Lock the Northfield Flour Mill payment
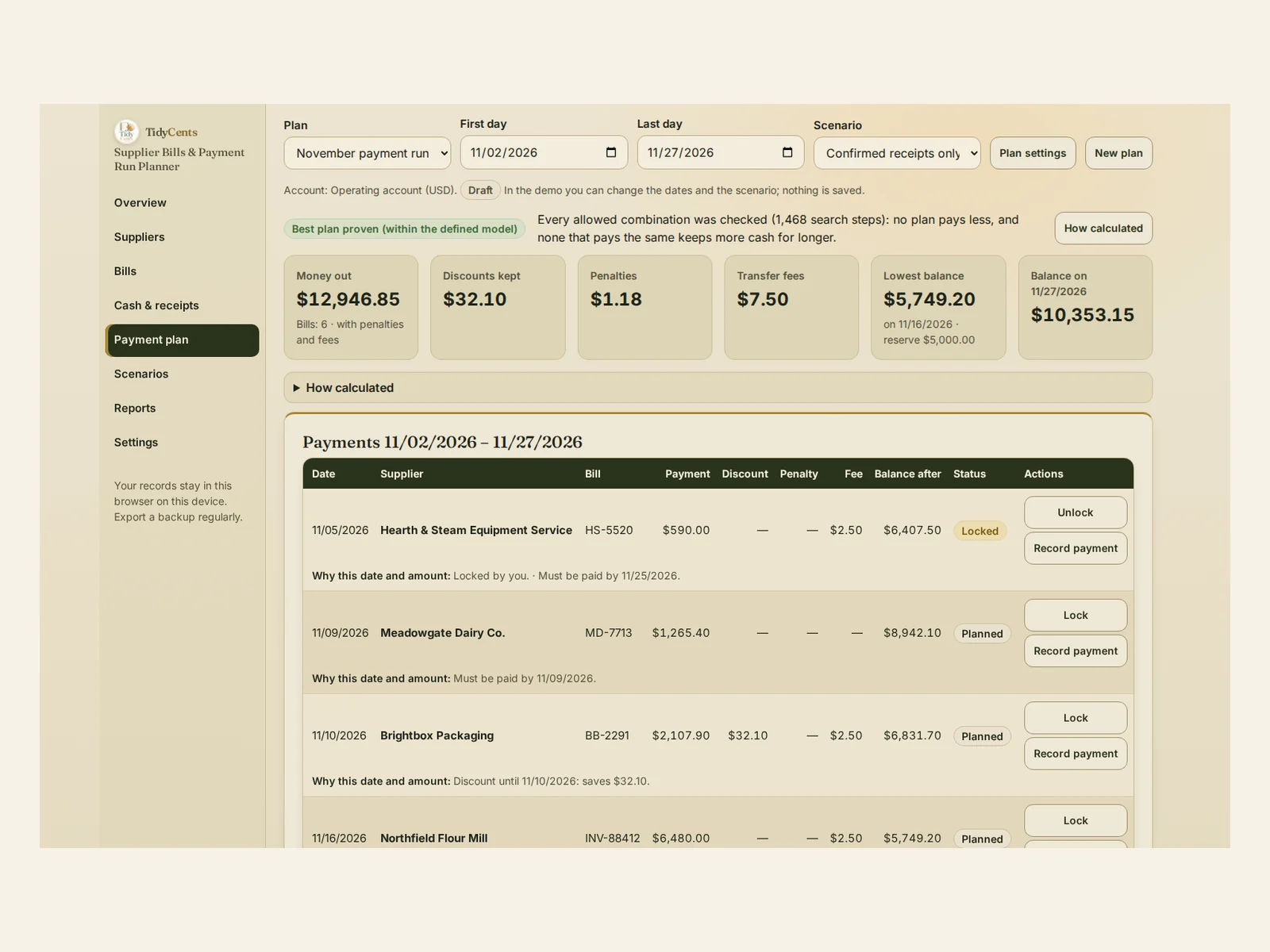The width and height of the screenshot is (1270, 952). click(x=1076, y=821)
